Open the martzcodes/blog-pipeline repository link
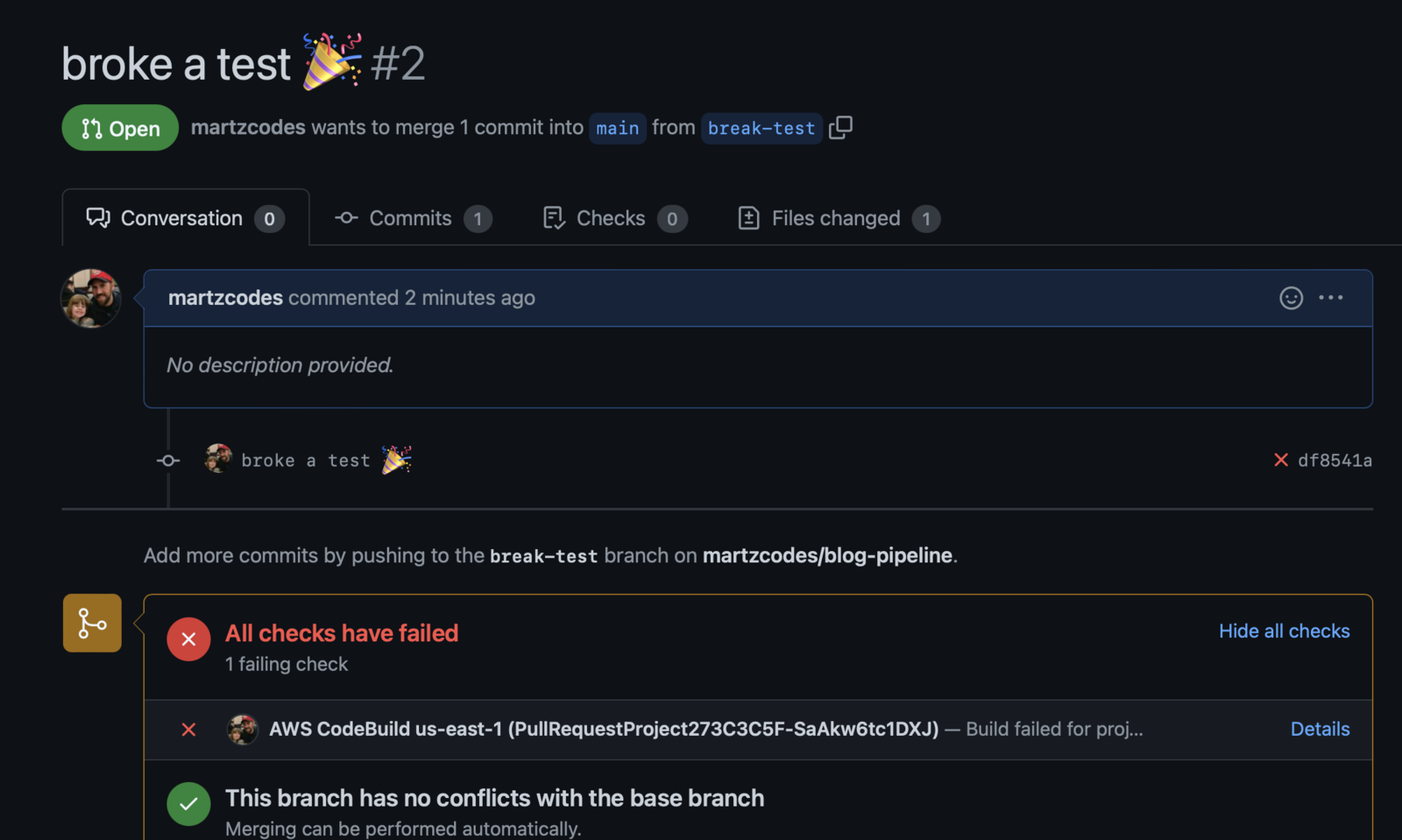This screenshot has width=1402, height=840. [827, 555]
